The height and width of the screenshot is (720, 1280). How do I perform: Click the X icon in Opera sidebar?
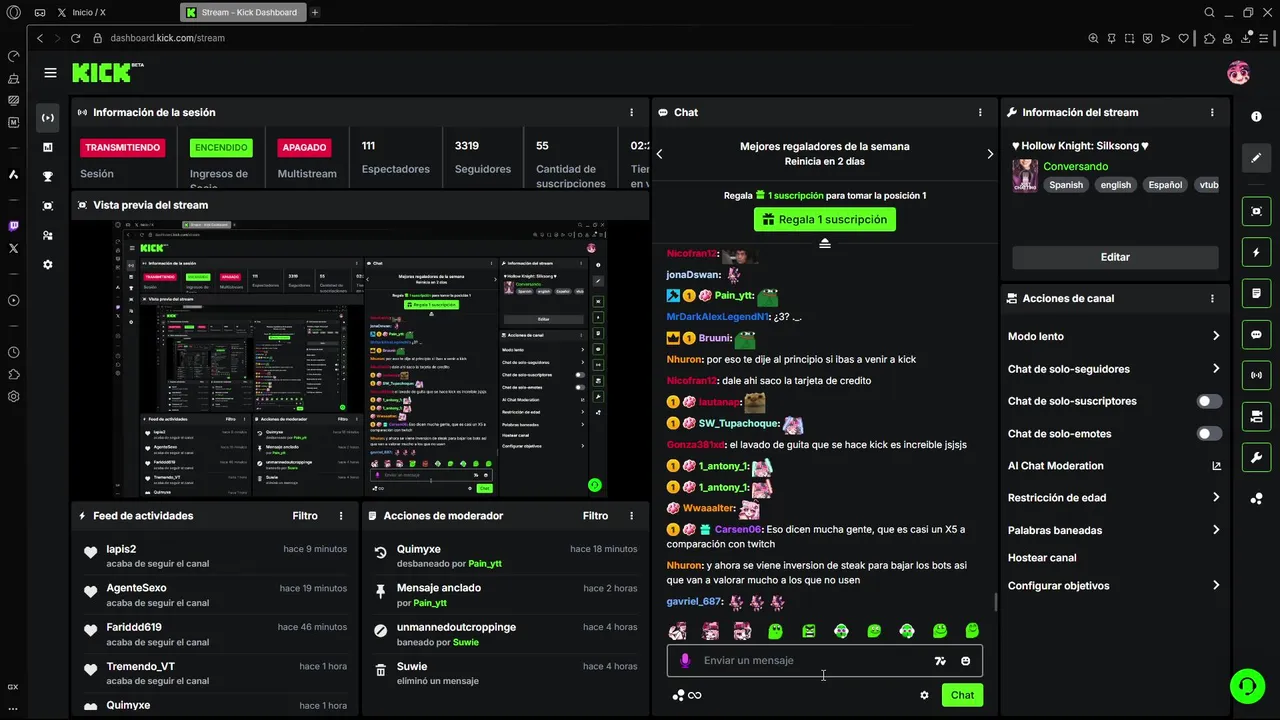pyautogui.click(x=13, y=248)
